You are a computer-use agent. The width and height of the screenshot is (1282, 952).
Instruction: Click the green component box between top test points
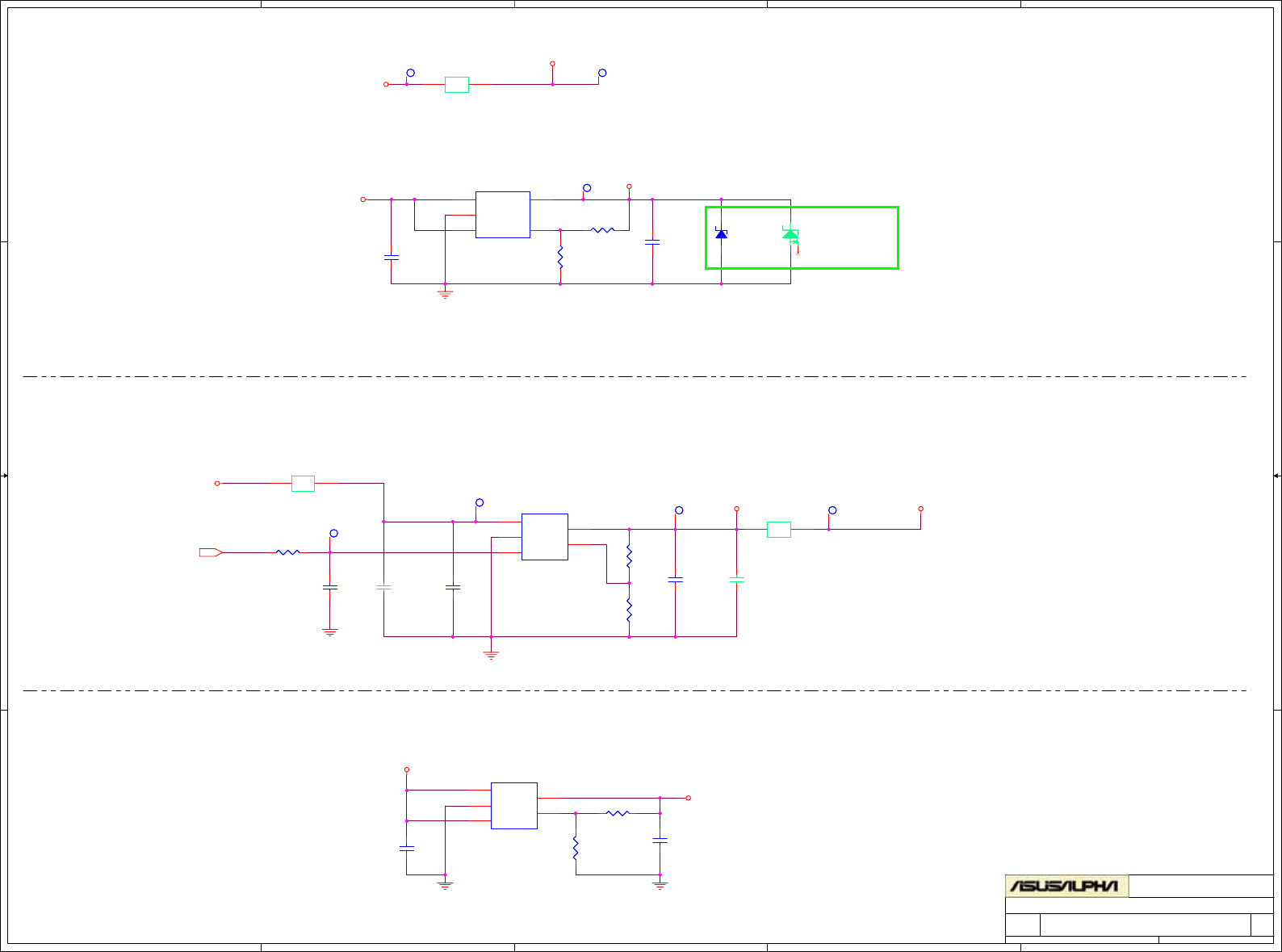point(457,85)
